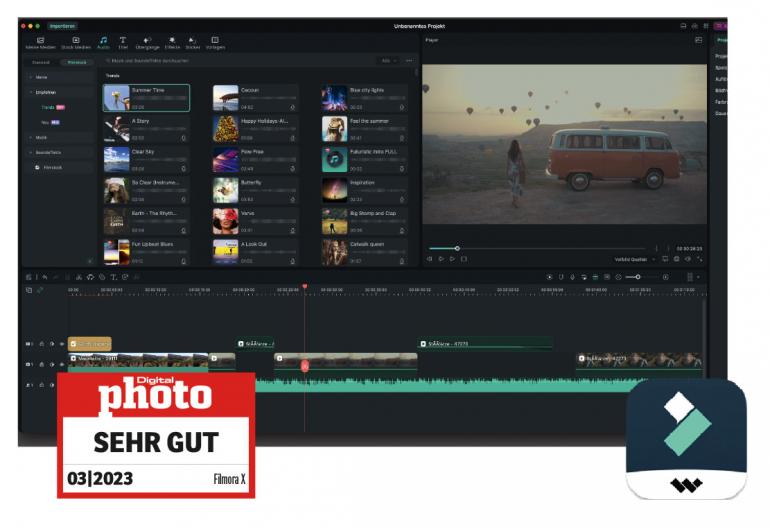Open the Übergänge tab
Viewport: 770px width, 527px height.
pos(147,43)
